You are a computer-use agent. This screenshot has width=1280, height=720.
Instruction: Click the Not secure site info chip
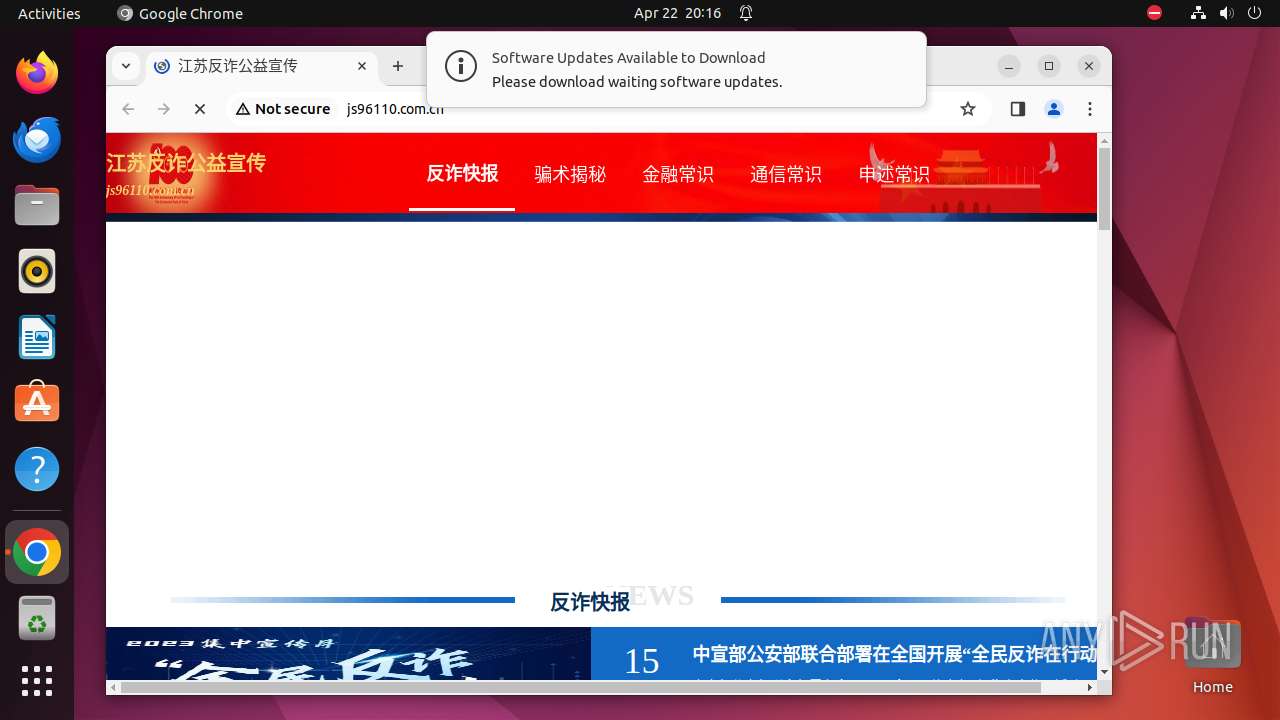283,109
